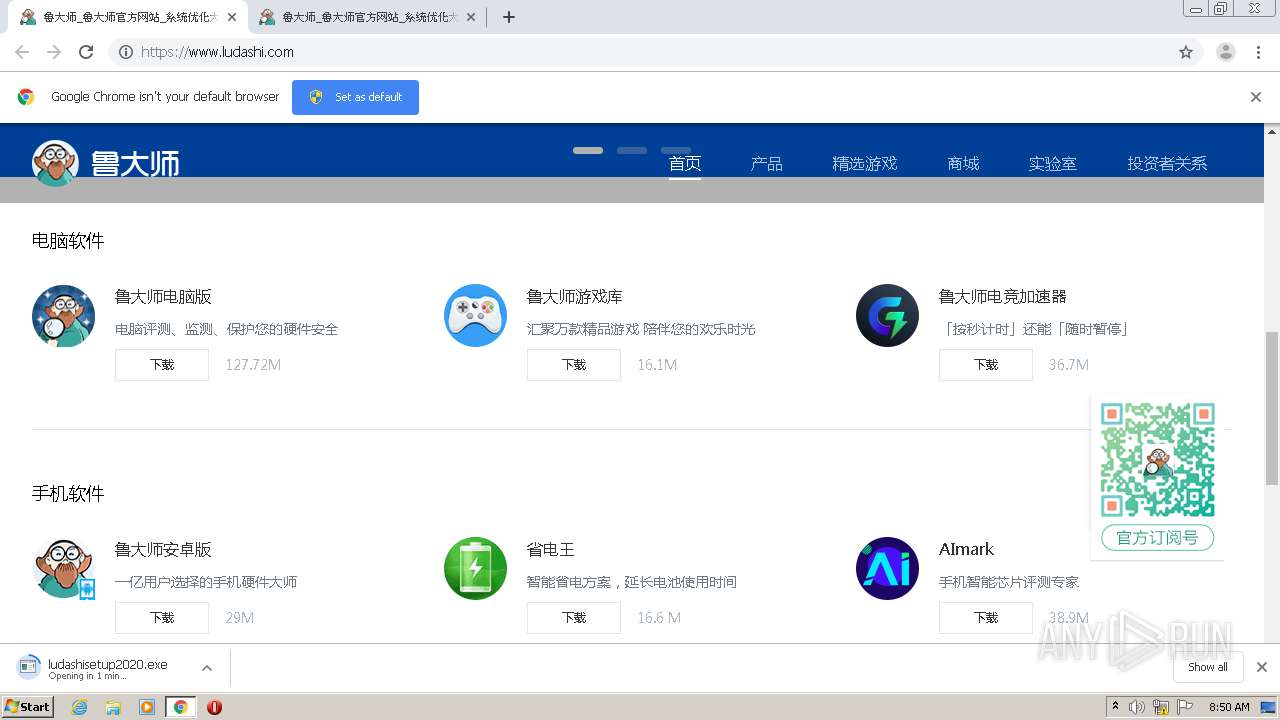This screenshot has height=720, width=1280.
Task: Switch to the second browser tab
Action: [x=364, y=17]
